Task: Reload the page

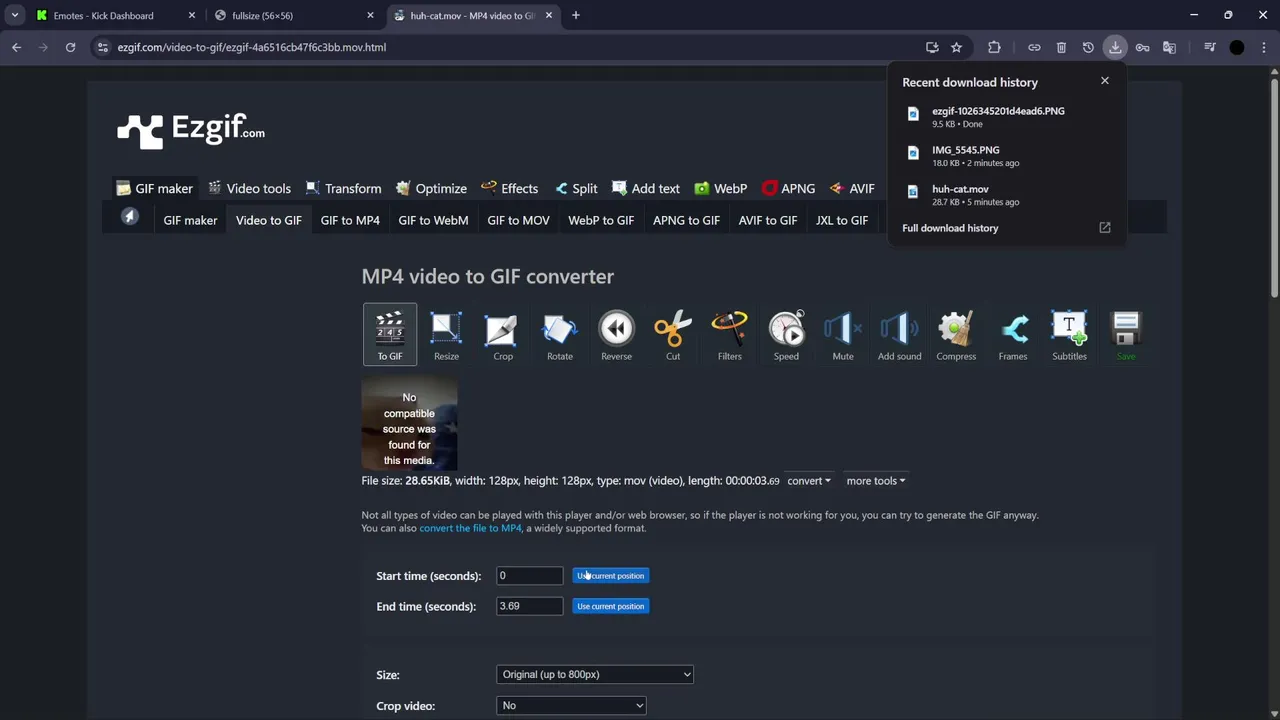Action: (70, 47)
